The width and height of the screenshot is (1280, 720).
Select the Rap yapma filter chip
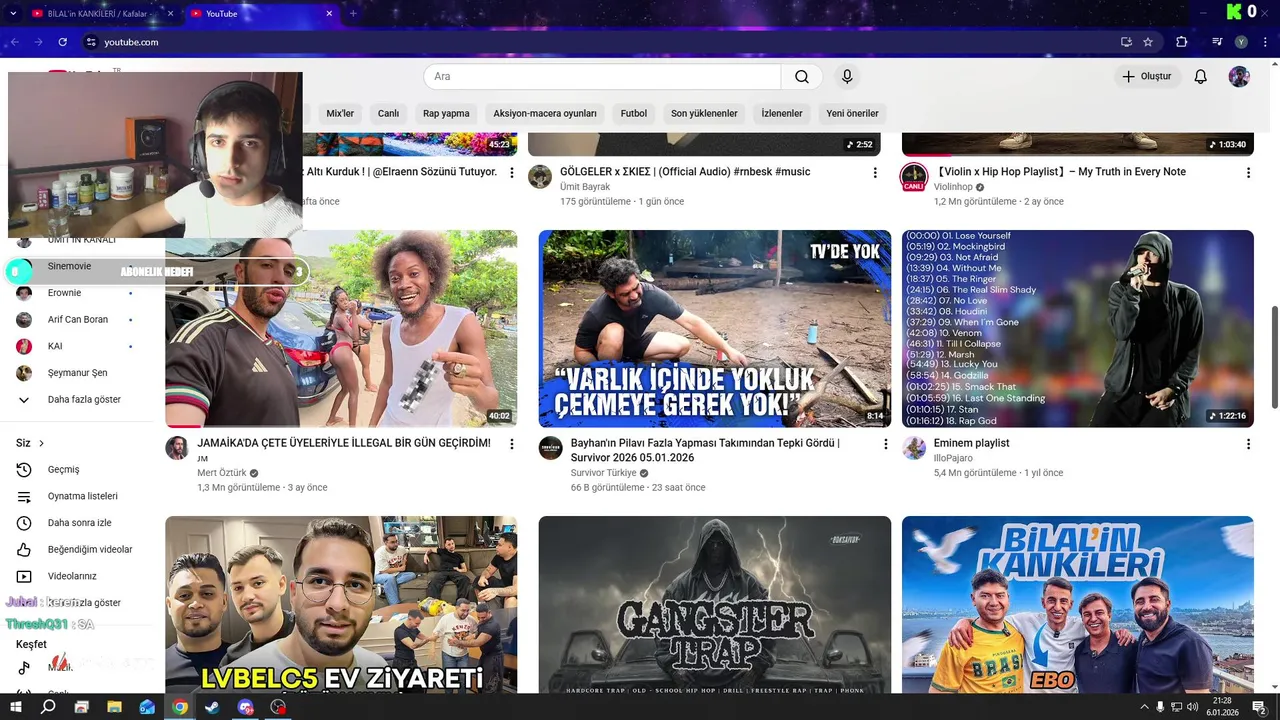pyautogui.click(x=446, y=114)
